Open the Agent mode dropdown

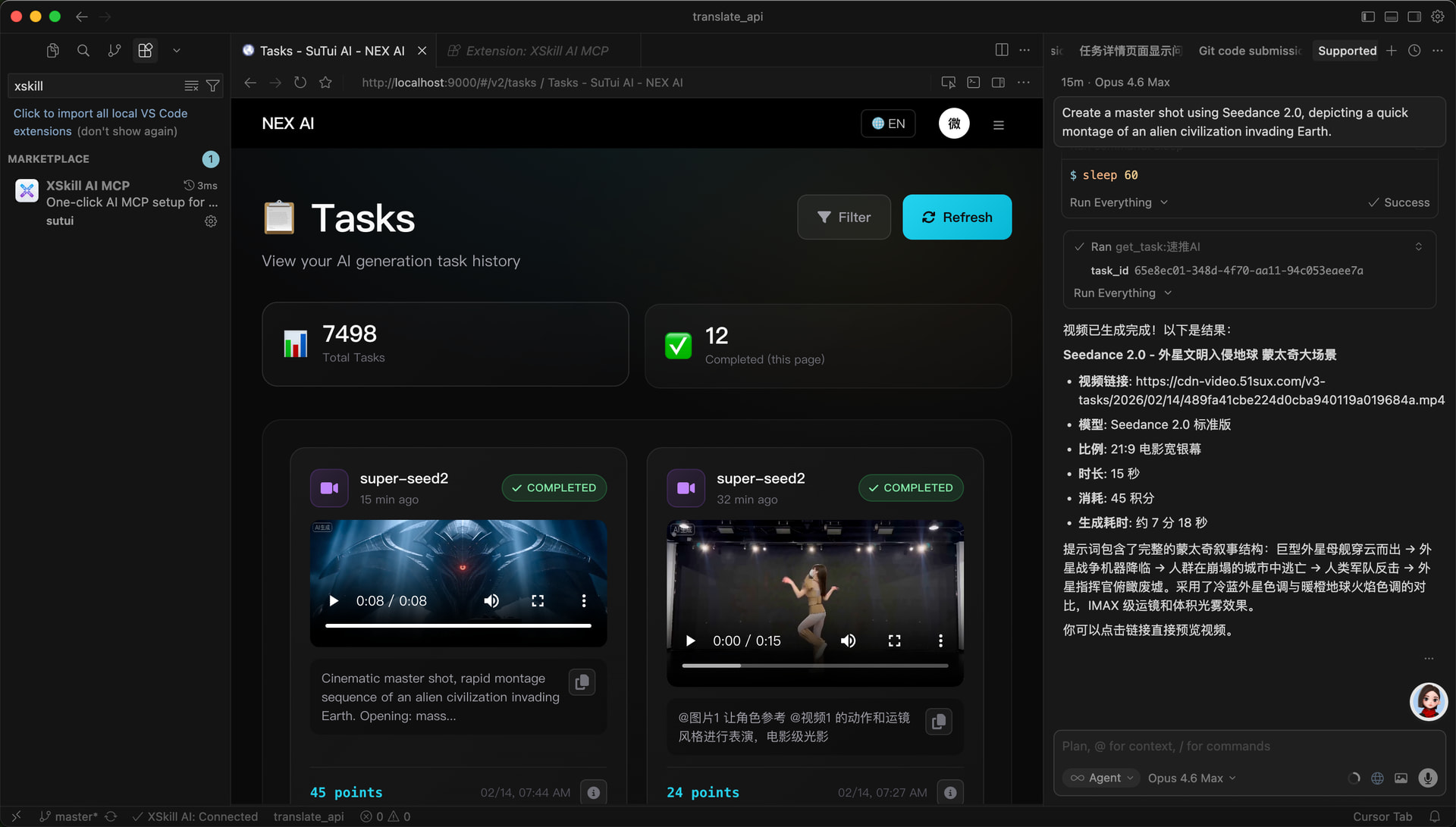pyautogui.click(x=1103, y=778)
